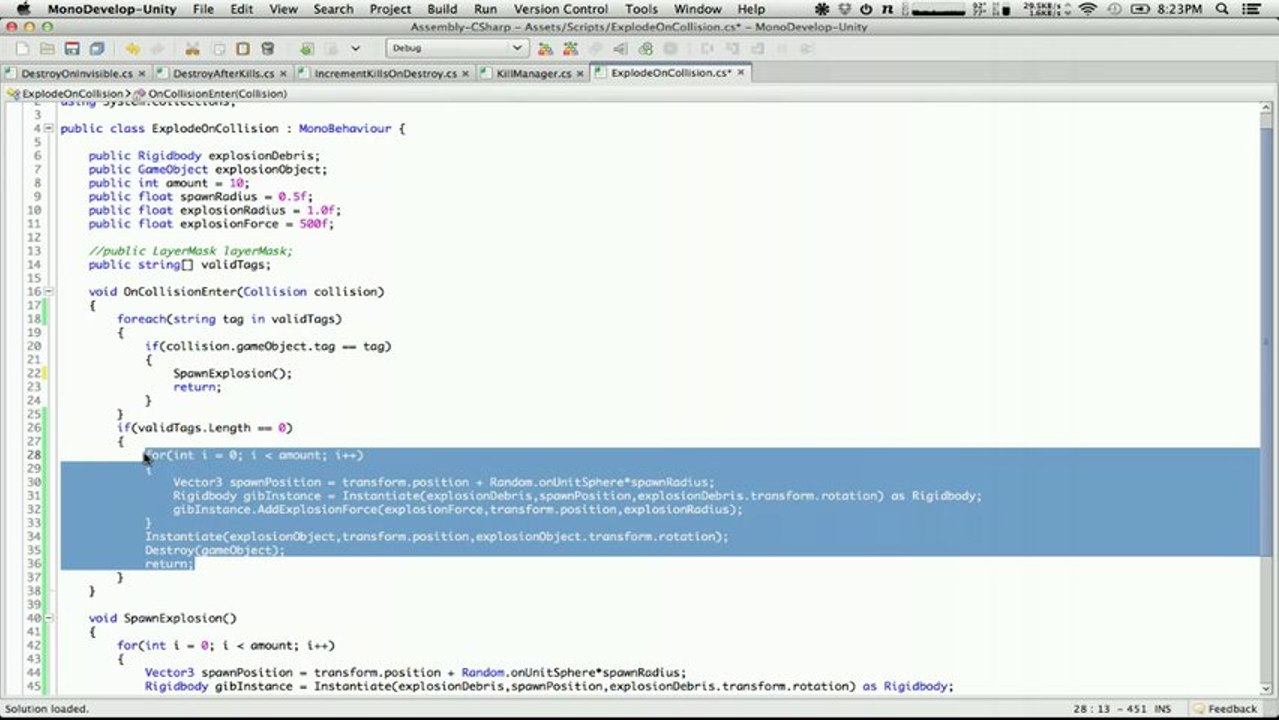Image resolution: width=1279 pixels, height=720 pixels.
Task: Click the Copy toolbar icon
Action: tap(217, 48)
